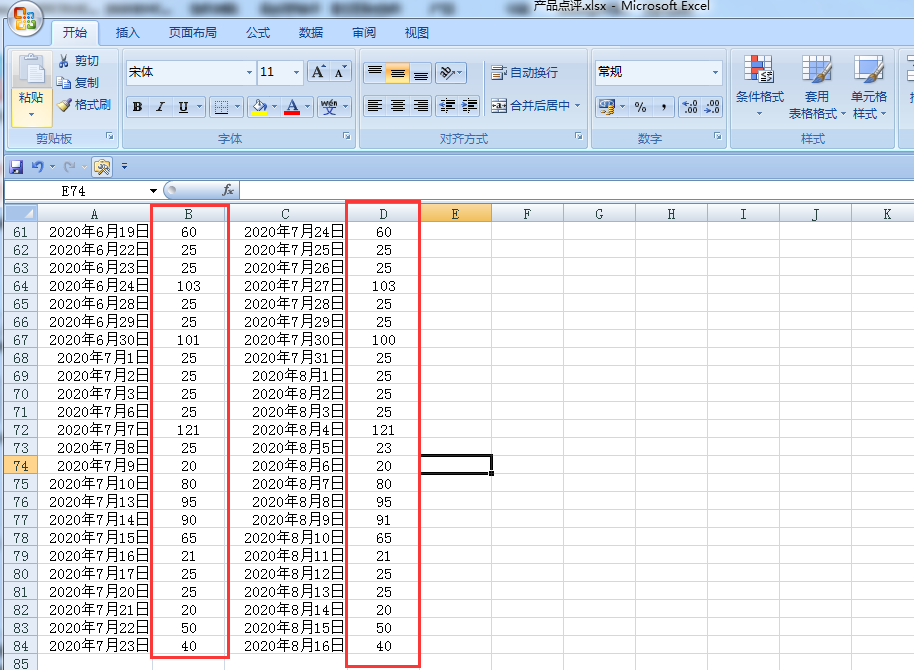Expand the number format 常规 dropdown

715,72
